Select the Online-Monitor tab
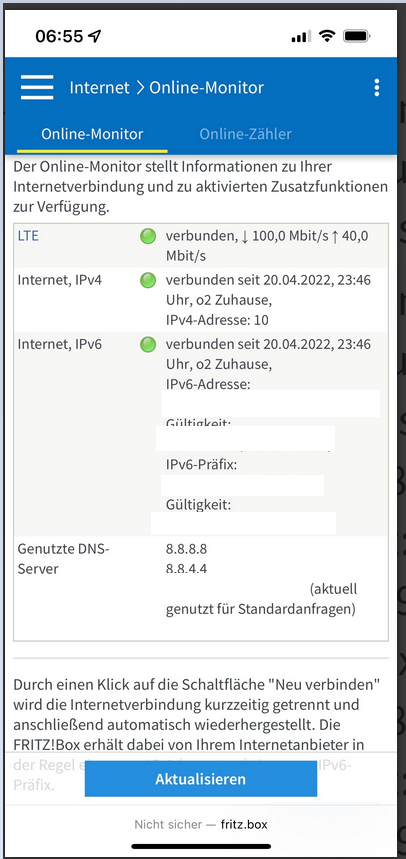 tap(92, 134)
